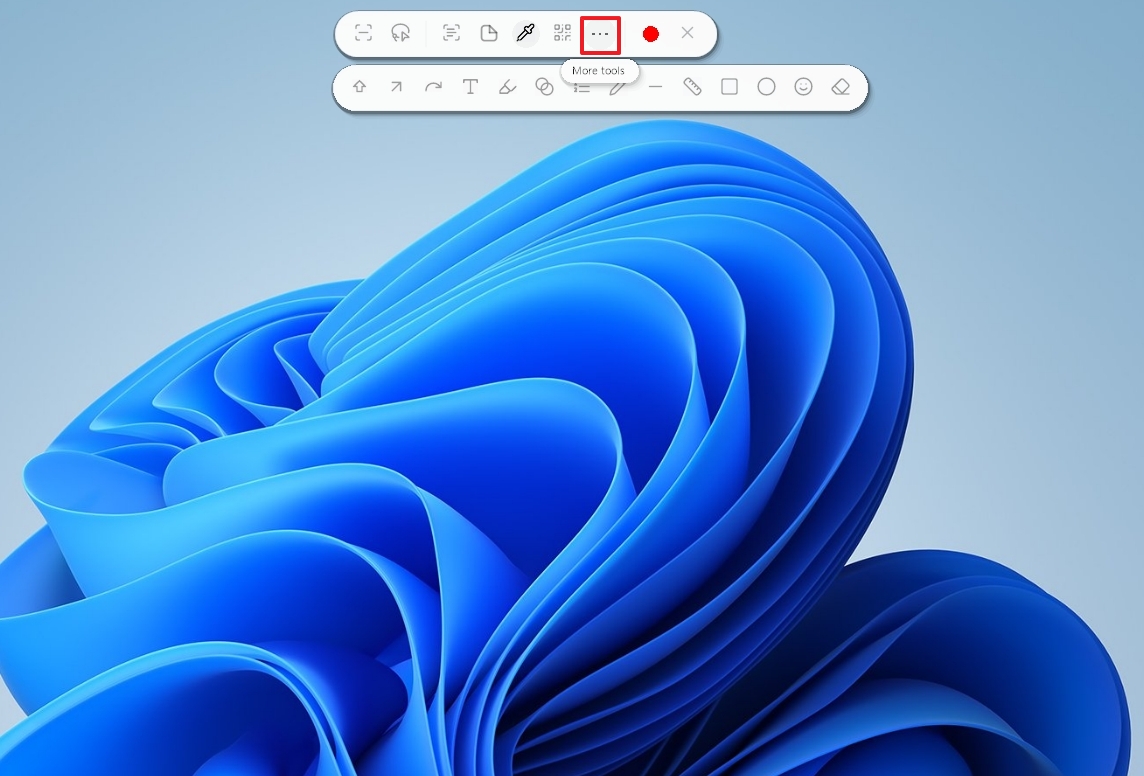Choose the rectangle shape tool

click(x=730, y=87)
